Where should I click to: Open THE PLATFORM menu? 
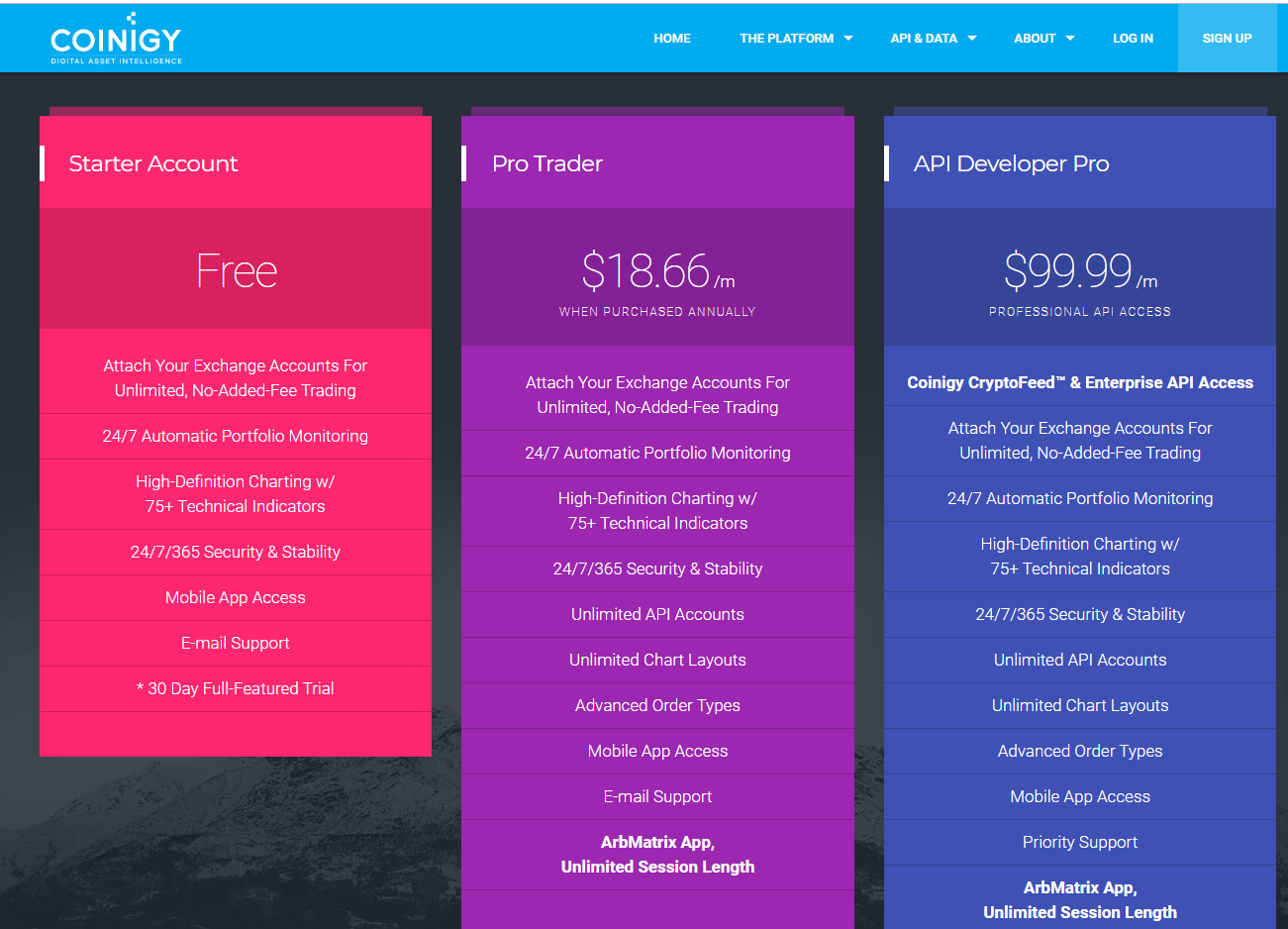(786, 39)
